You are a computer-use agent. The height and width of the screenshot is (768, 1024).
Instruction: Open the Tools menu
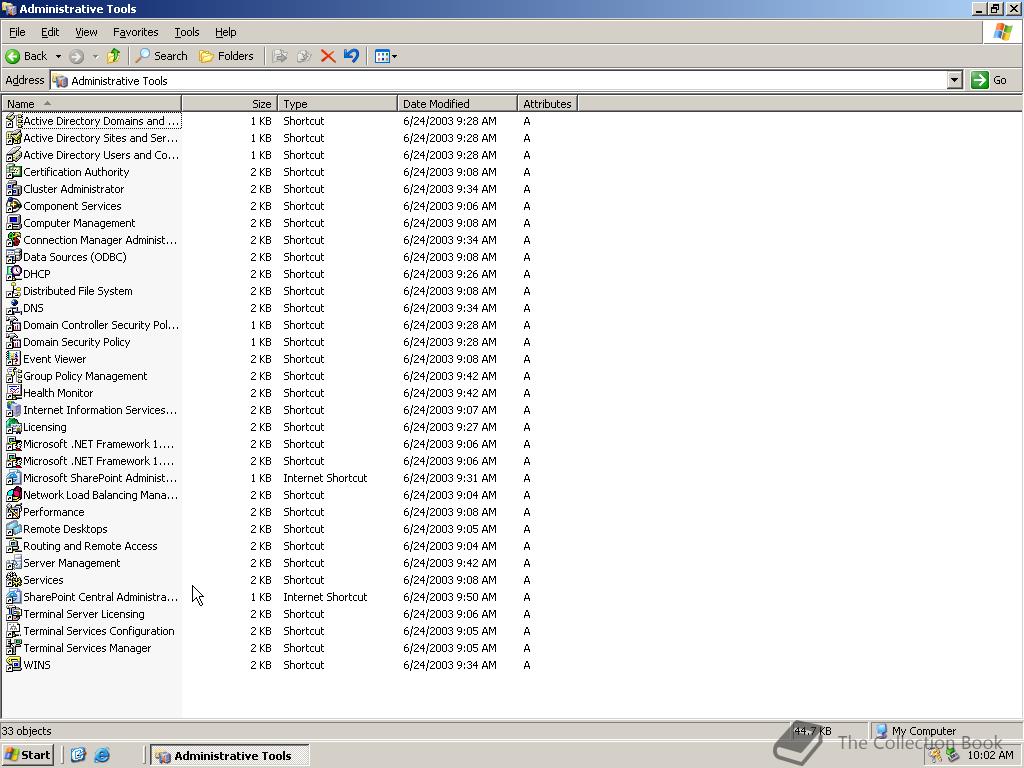click(x=186, y=32)
